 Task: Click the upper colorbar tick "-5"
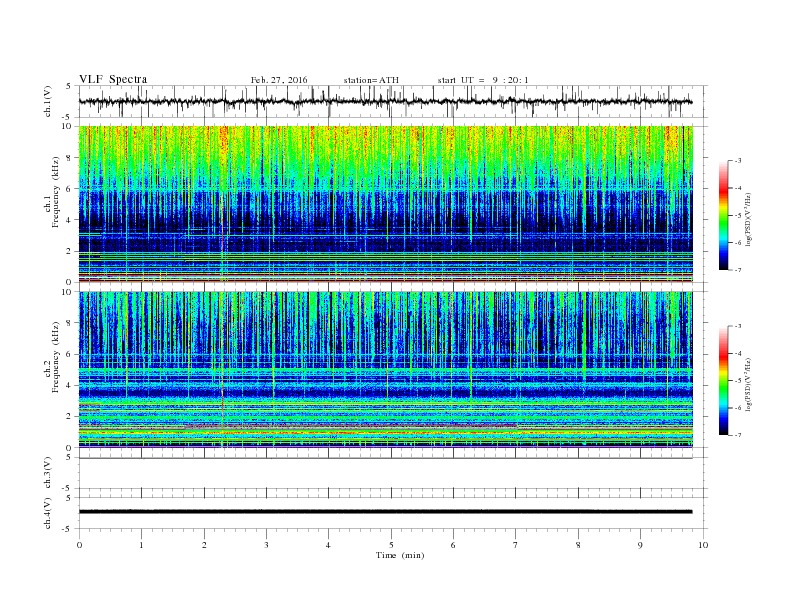tap(738, 215)
